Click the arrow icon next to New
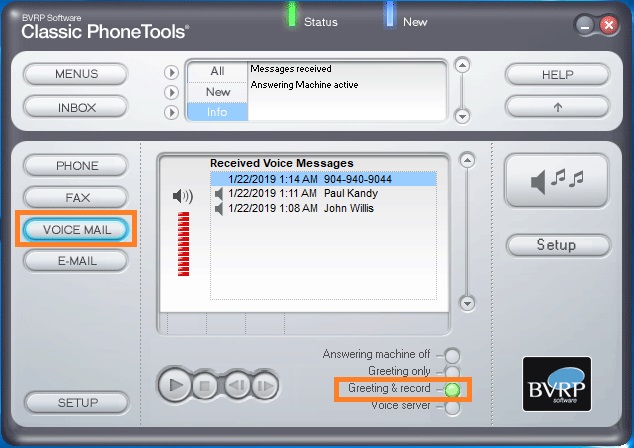The height and width of the screenshot is (448, 634). (171, 93)
